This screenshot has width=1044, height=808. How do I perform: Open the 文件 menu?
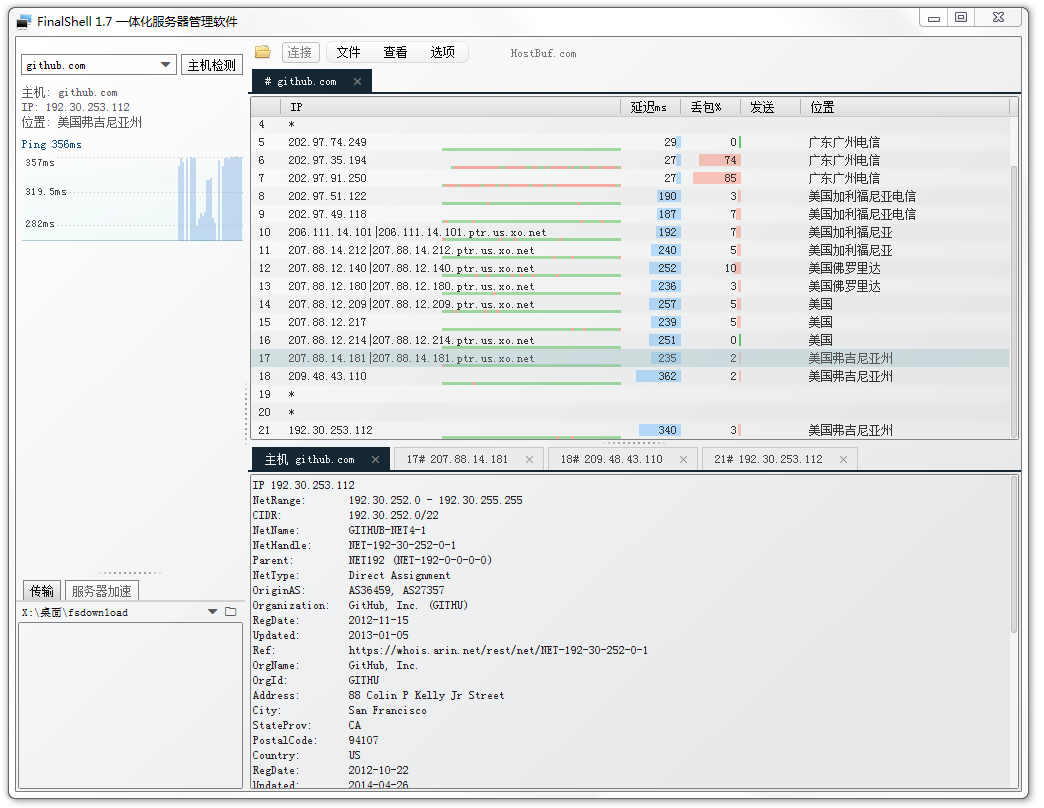(x=348, y=52)
